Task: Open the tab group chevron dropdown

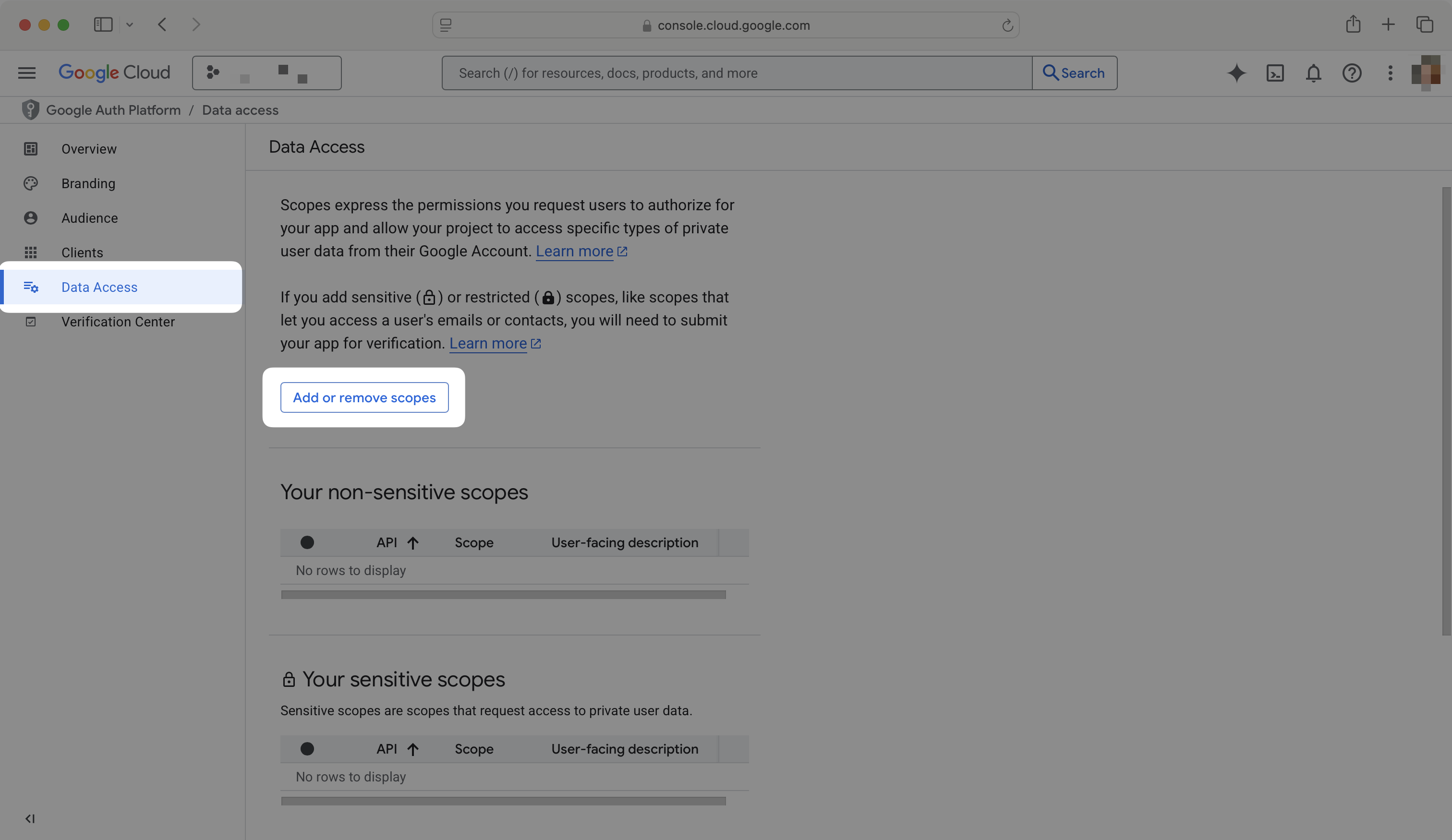Action: tap(130, 24)
